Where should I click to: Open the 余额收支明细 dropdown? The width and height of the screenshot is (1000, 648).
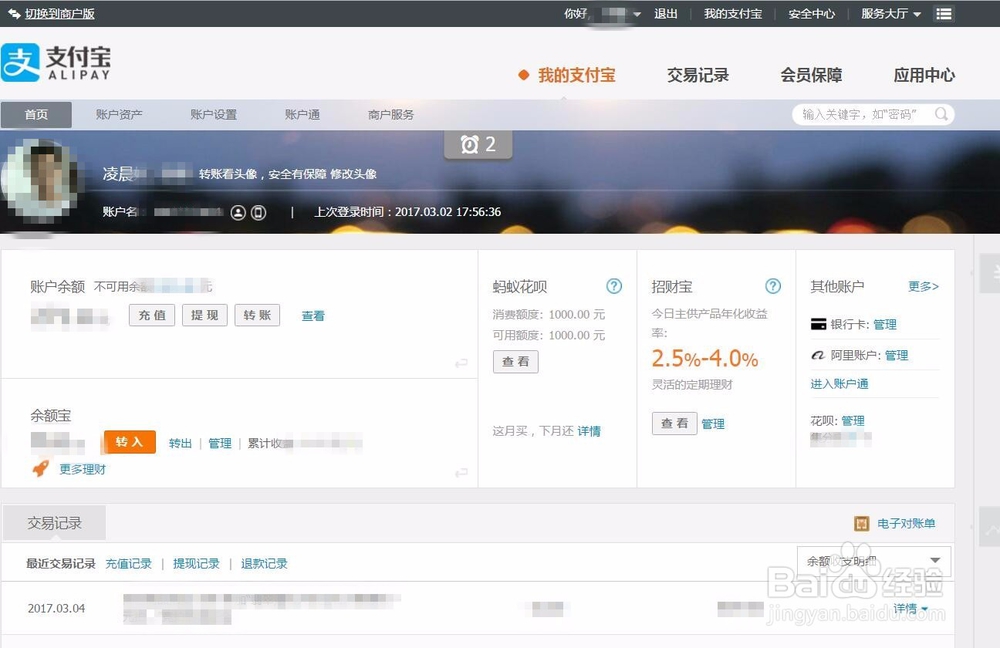874,561
